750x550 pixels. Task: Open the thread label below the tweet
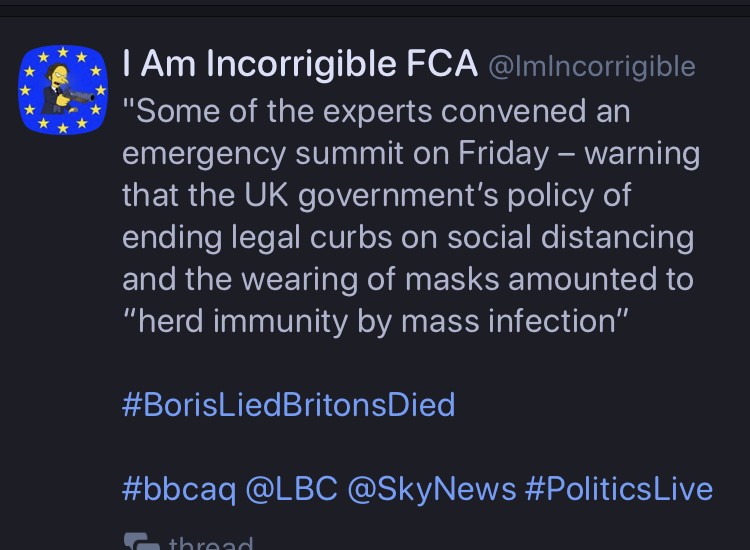(x=210, y=544)
